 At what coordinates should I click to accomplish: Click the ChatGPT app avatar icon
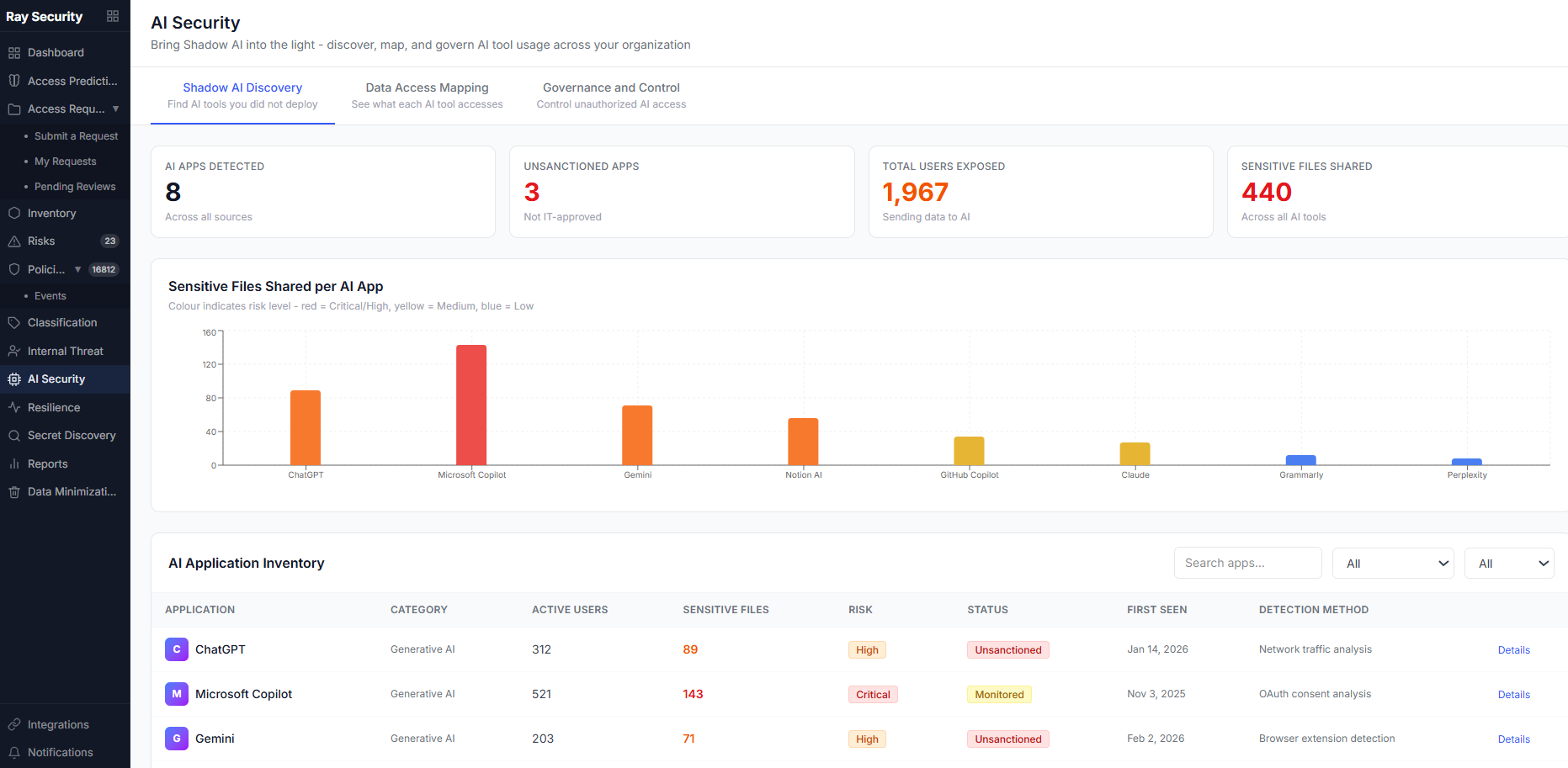click(177, 649)
